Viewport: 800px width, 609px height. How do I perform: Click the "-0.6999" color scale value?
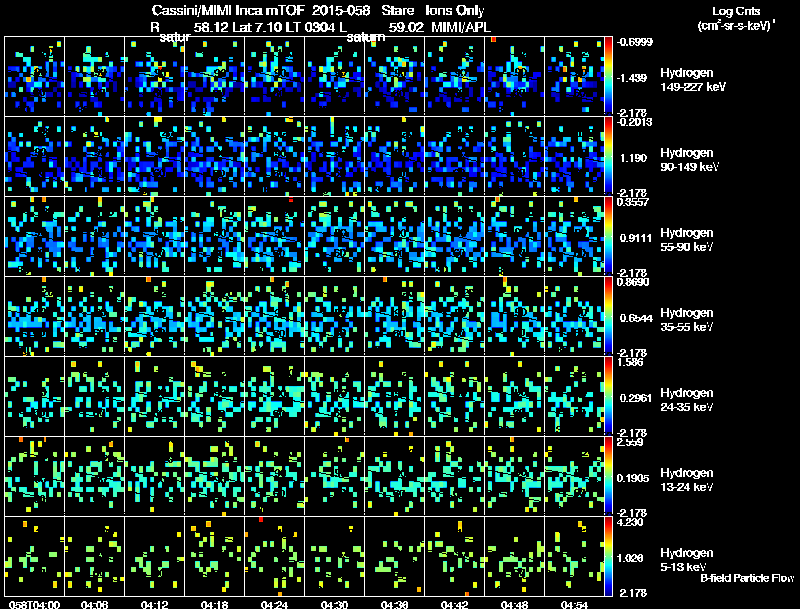tap(634, 42)
